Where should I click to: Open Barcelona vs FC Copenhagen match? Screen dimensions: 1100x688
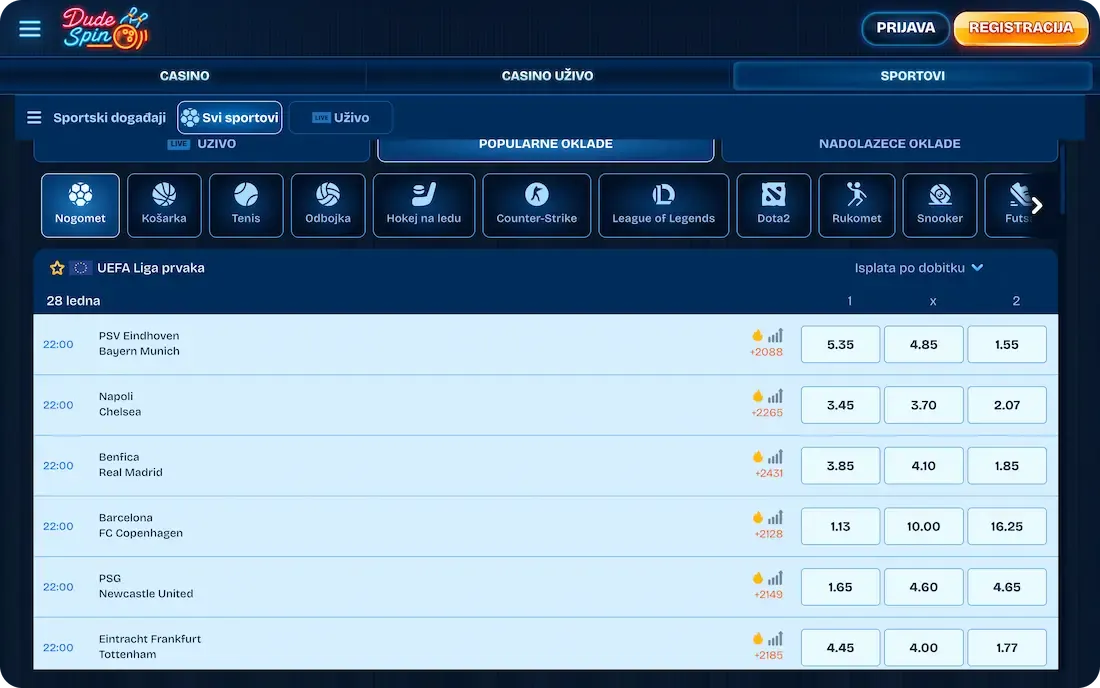140,525
